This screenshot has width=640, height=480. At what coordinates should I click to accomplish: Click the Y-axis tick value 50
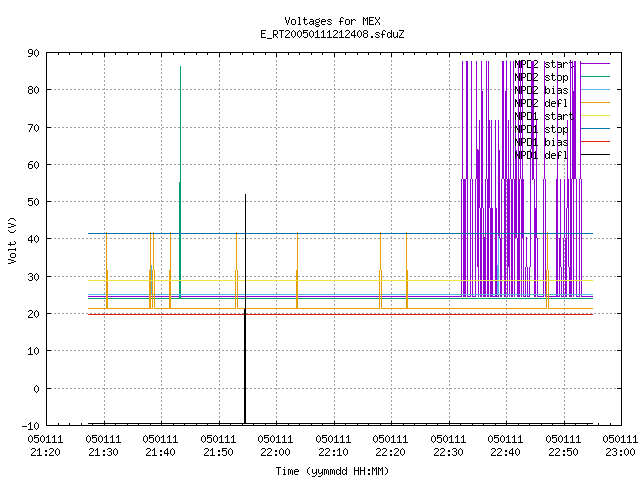click(x=34, y=202)
